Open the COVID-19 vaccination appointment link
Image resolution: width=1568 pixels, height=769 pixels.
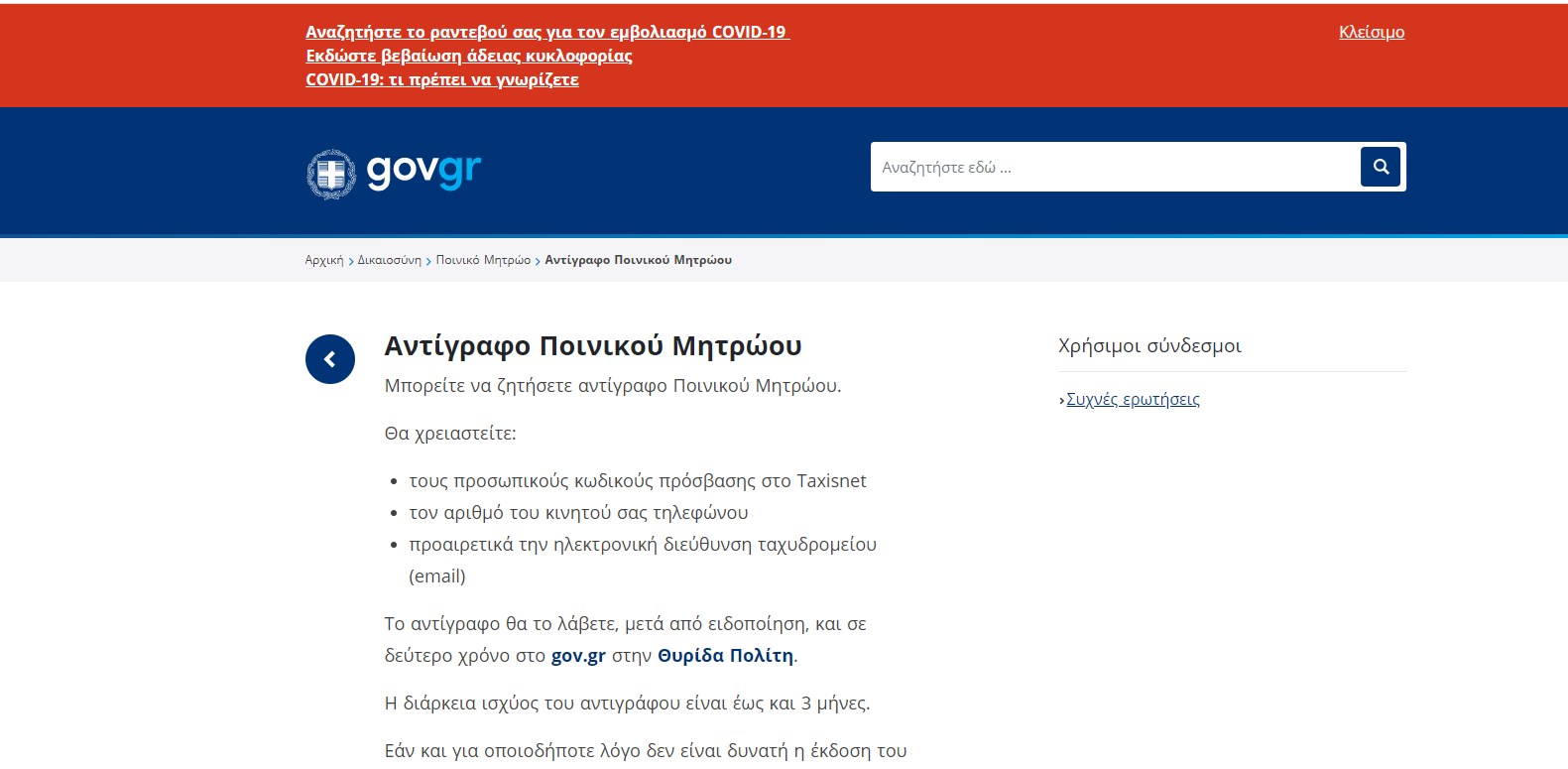tap(546, 32)
